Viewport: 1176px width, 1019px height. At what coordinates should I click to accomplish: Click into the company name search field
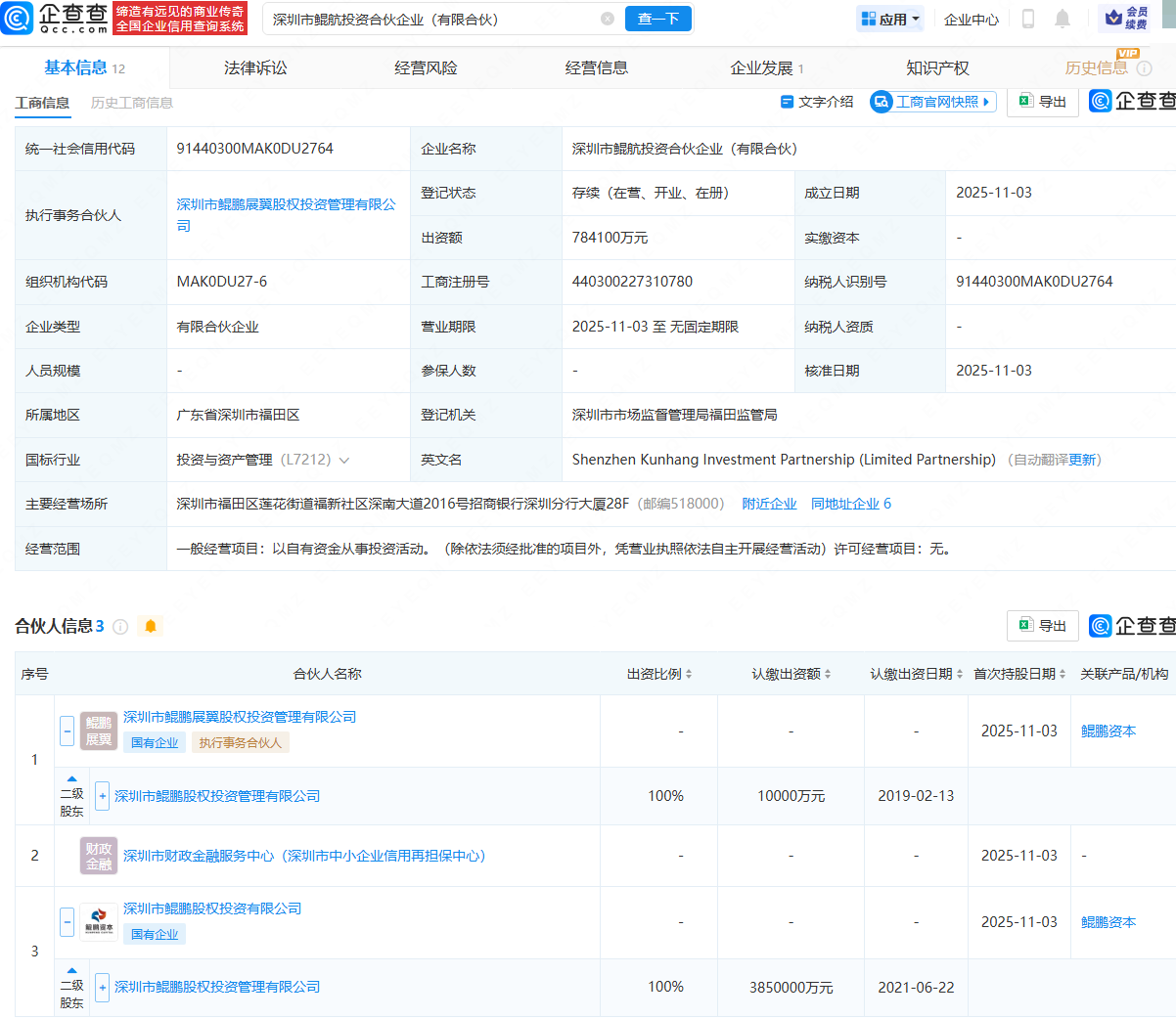(x=430, y=19)
